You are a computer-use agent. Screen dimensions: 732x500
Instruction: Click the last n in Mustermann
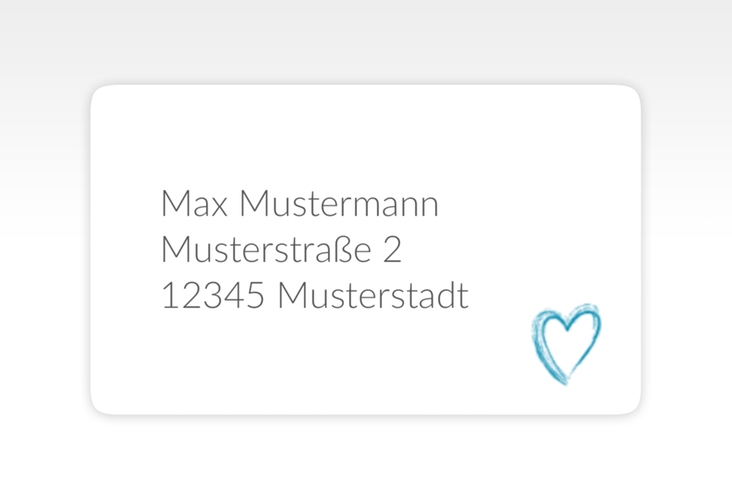[428, 206]
